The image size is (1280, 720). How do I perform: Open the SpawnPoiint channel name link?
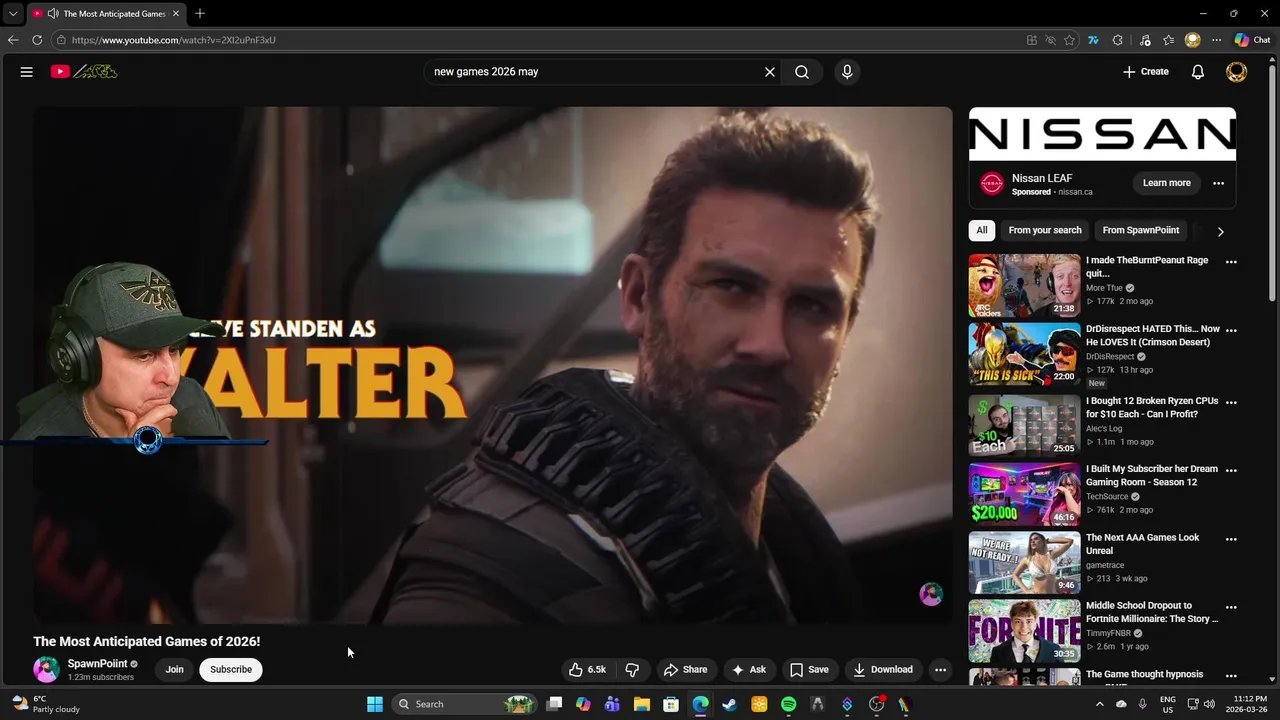[x=97, y=664]
